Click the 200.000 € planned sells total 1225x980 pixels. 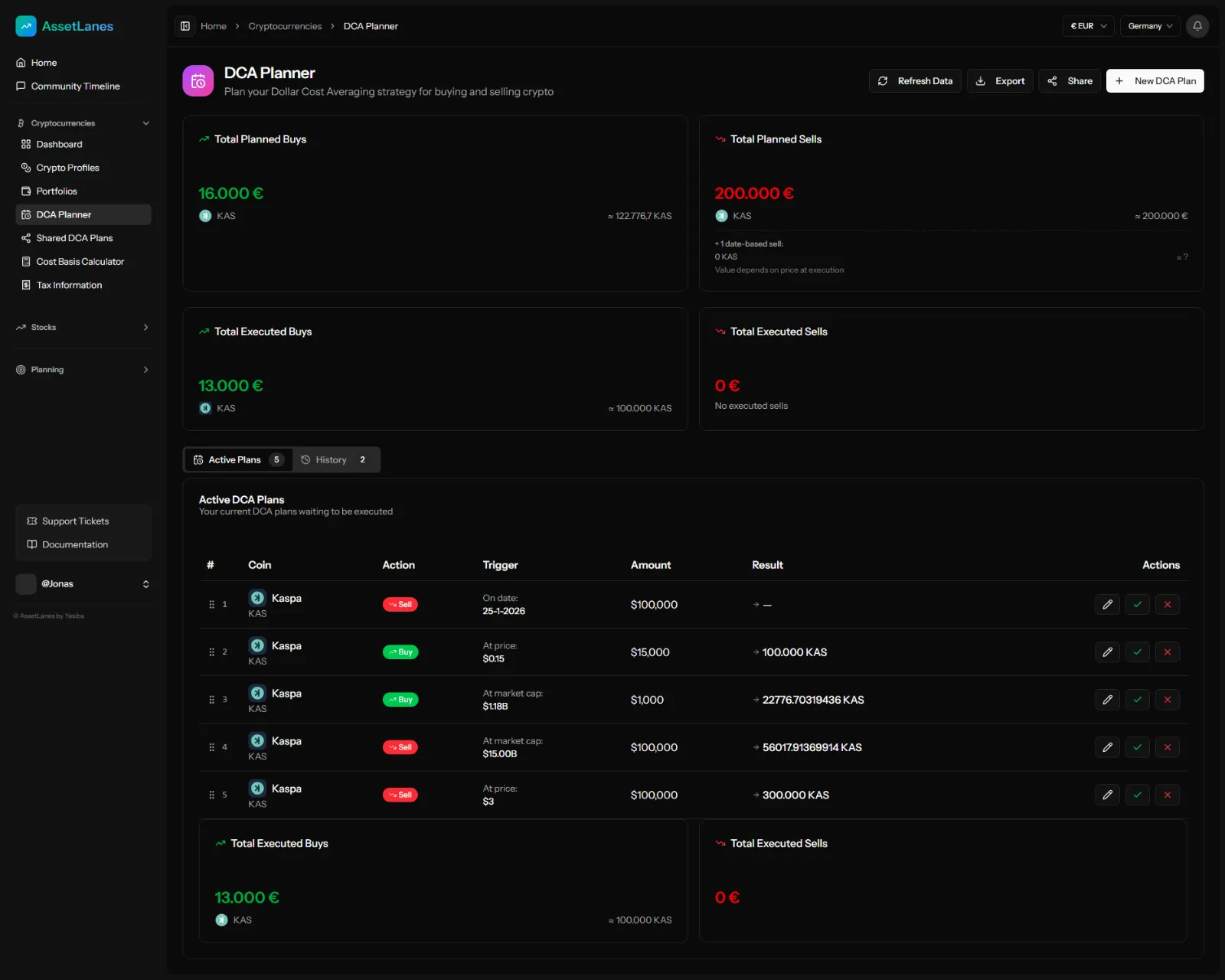[x=754, y=194]
